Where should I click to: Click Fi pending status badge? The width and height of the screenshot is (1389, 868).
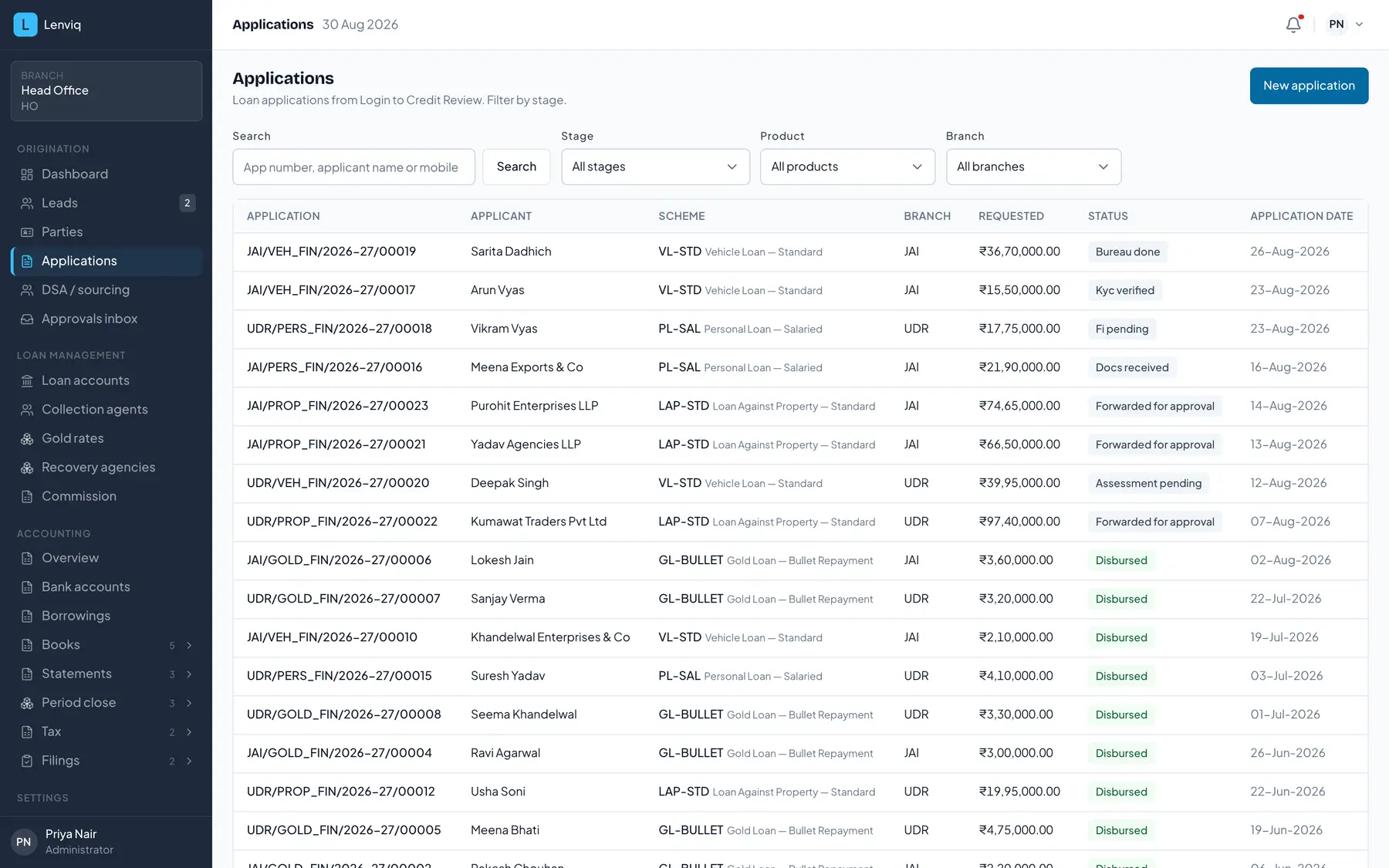(1122, 329)
